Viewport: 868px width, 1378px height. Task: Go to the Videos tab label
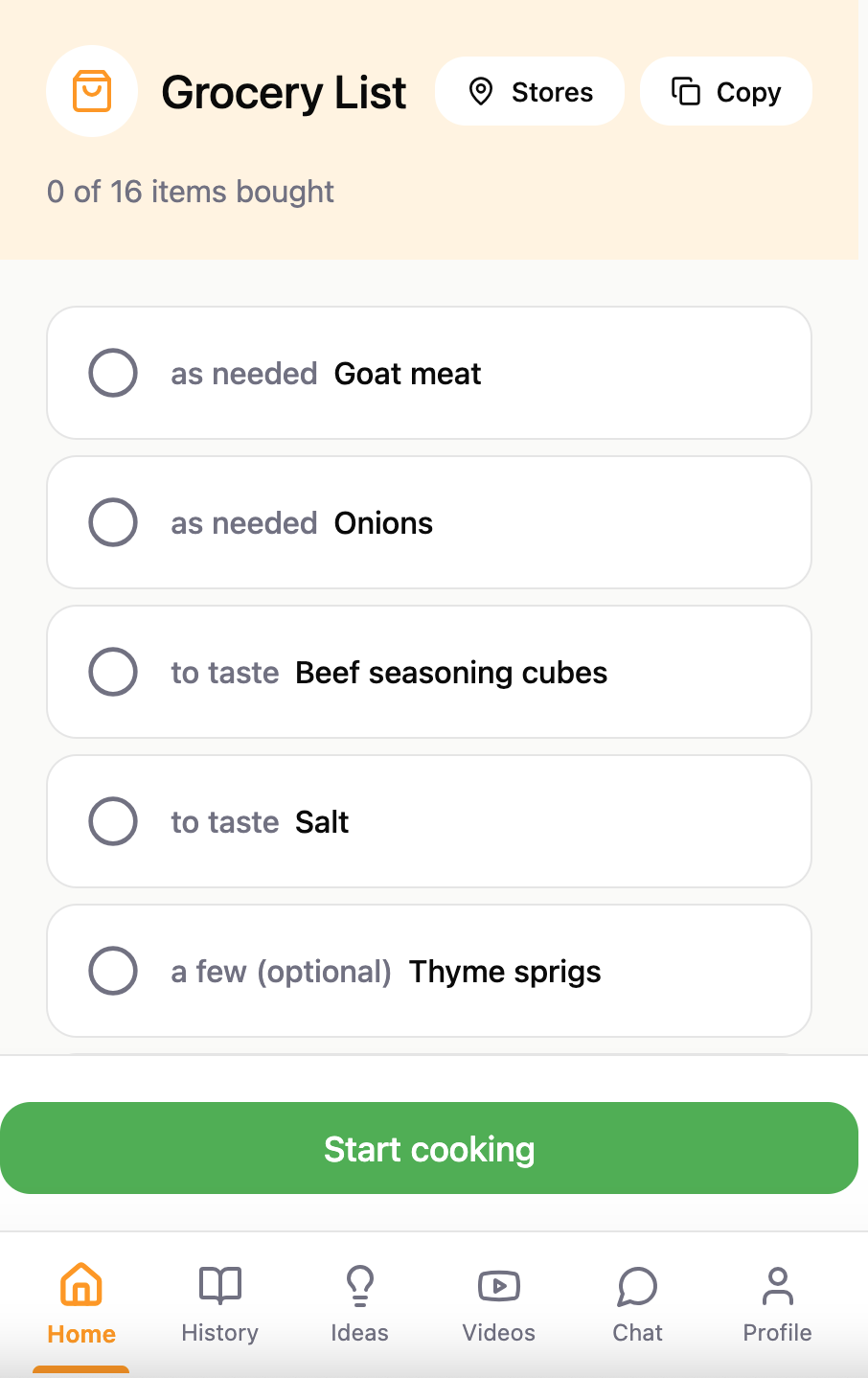(x=499, y=1333)
